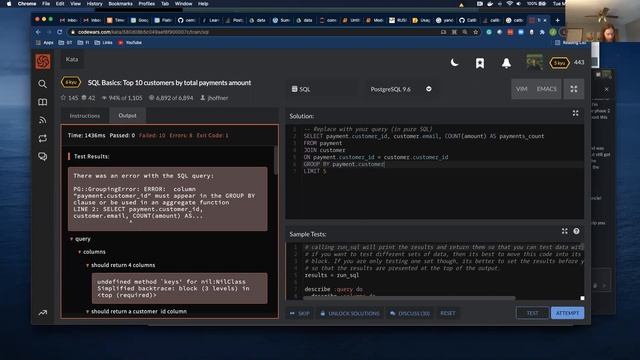
Task: Toggle fullscreen layout button beside EMACS
Action: click(x=574, y=89)
